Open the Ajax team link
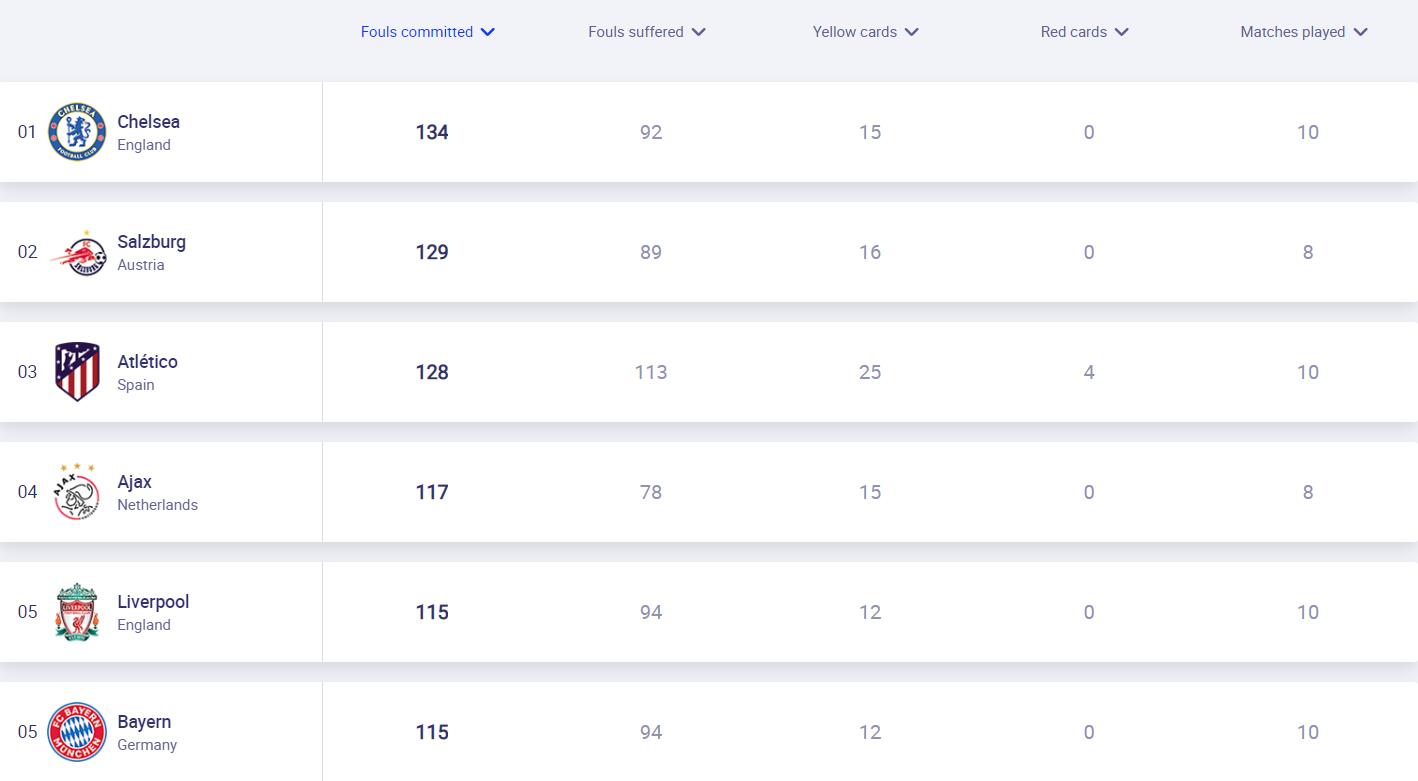 coord(134,482)
